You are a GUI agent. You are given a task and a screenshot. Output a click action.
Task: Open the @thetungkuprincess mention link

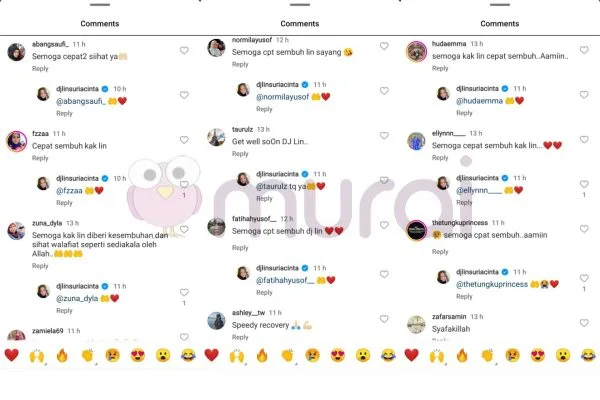point(492,284)
